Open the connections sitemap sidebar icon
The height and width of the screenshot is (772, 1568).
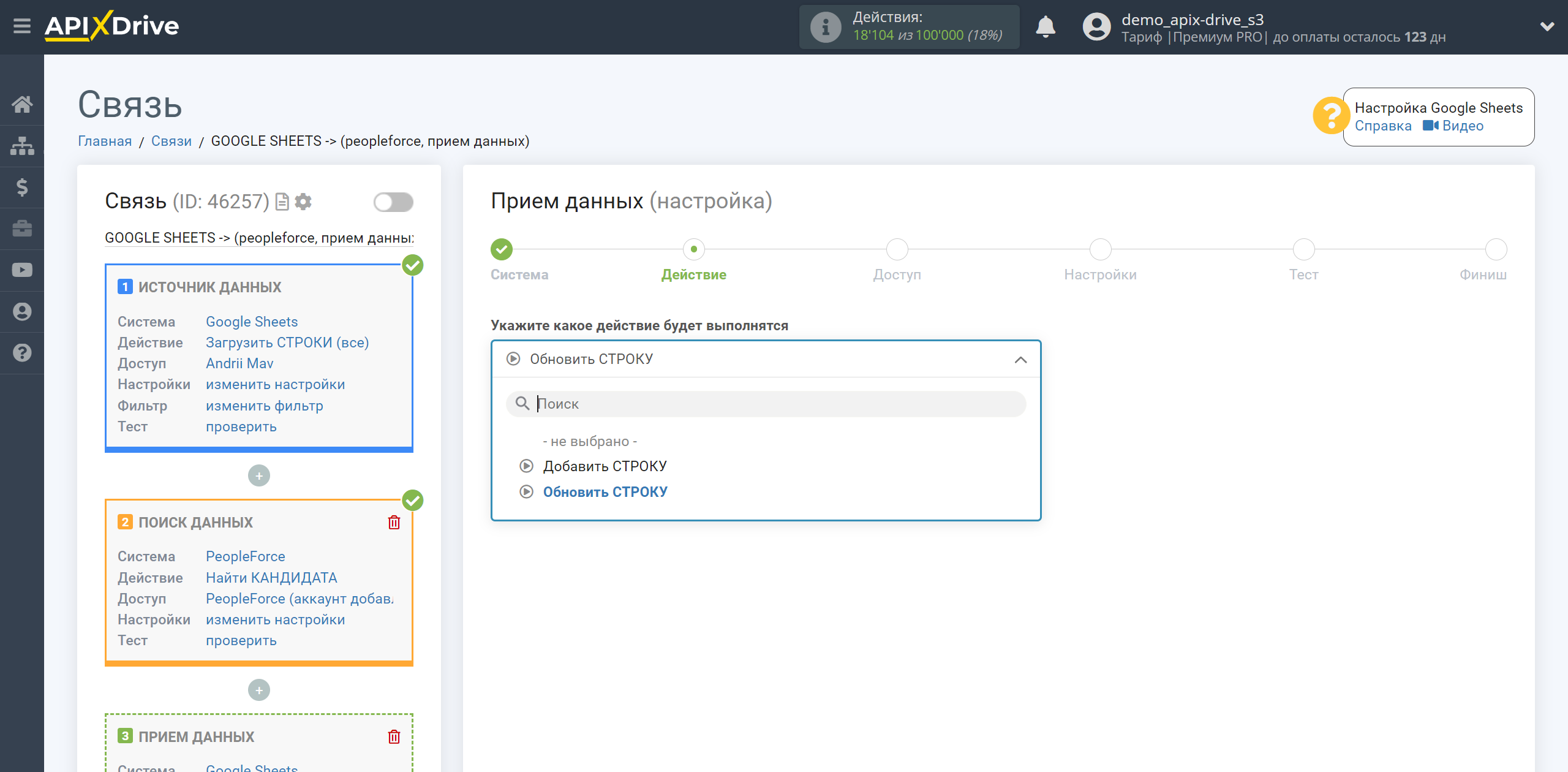point(22,146)
